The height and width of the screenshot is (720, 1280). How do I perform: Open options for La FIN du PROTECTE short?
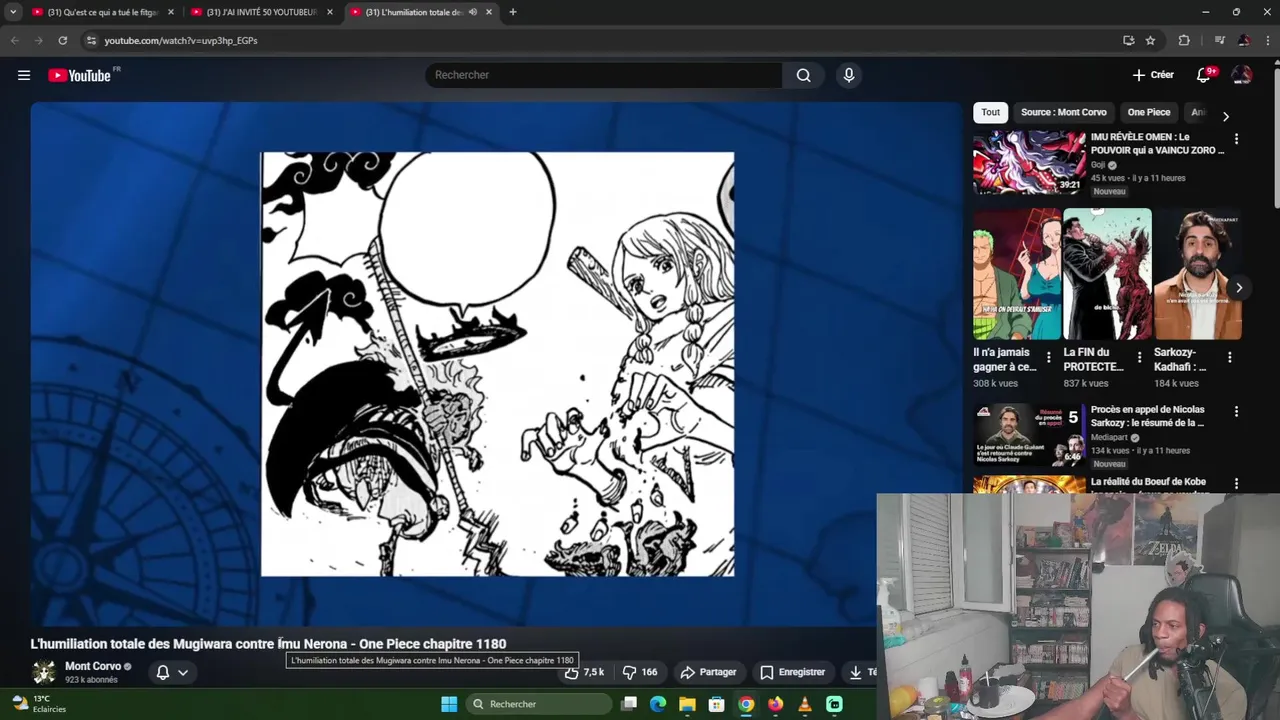[1139, 357]
